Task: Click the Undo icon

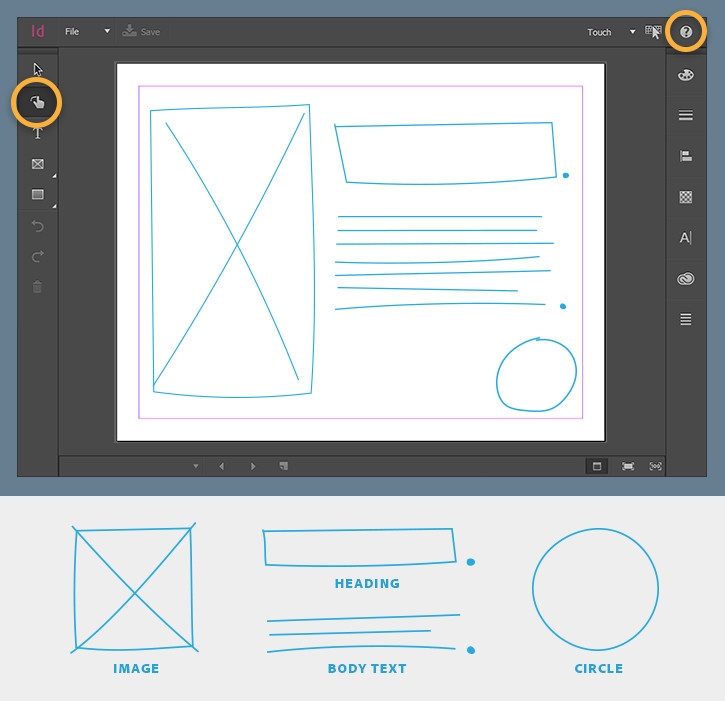Action: point(37,226)
